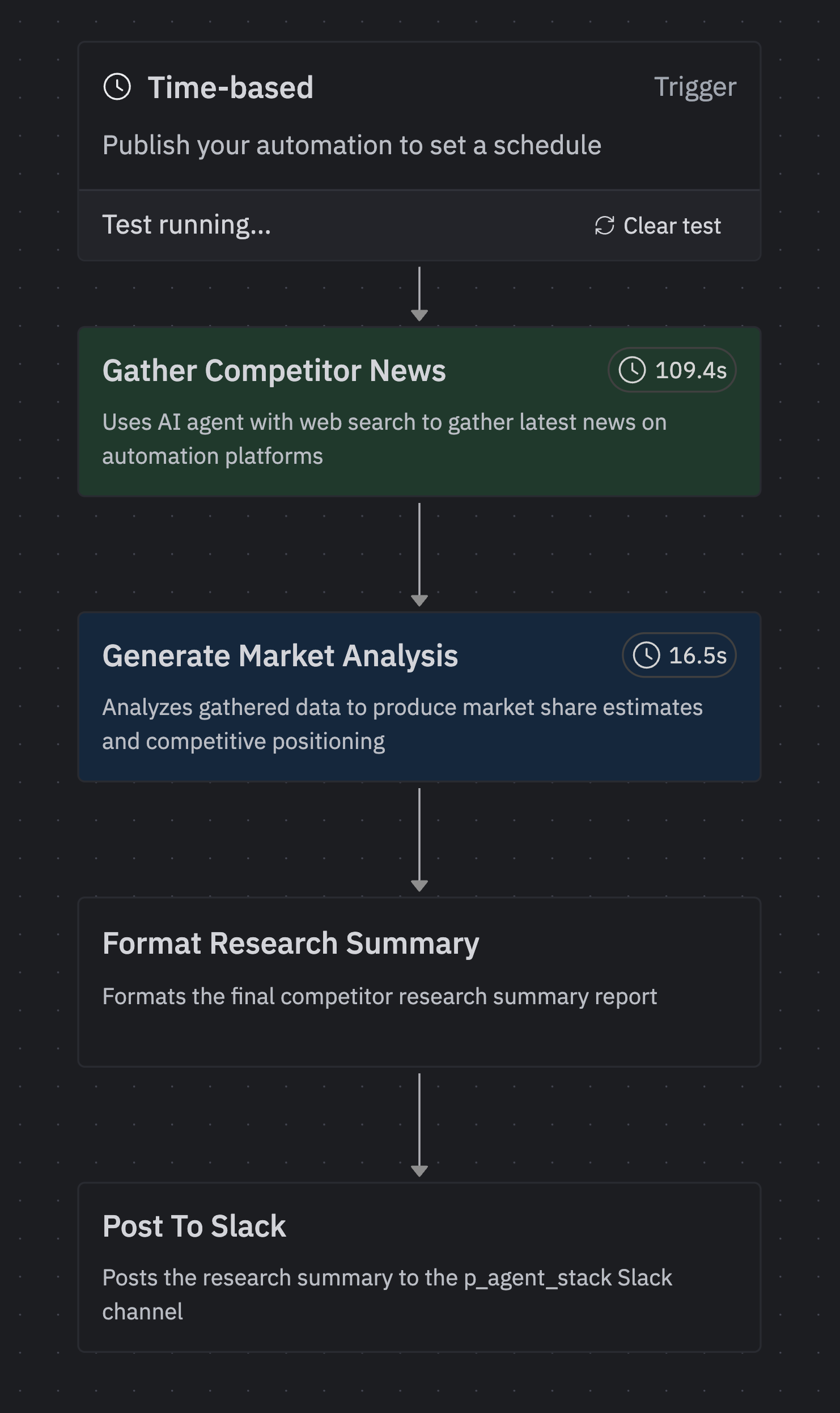The image size is (840, 1413).
Task: Select the Generate Market Analysis timer badge
Action: [678, 655]
